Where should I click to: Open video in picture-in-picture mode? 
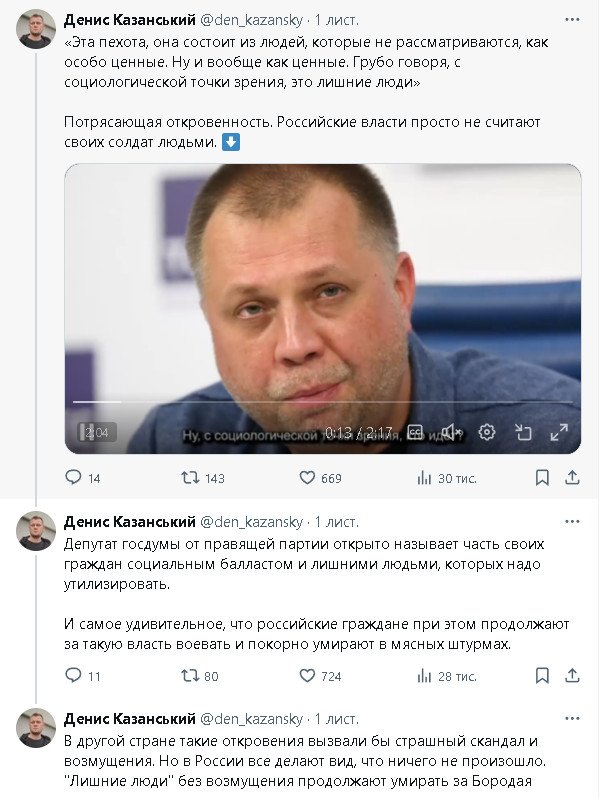(523, 432)
